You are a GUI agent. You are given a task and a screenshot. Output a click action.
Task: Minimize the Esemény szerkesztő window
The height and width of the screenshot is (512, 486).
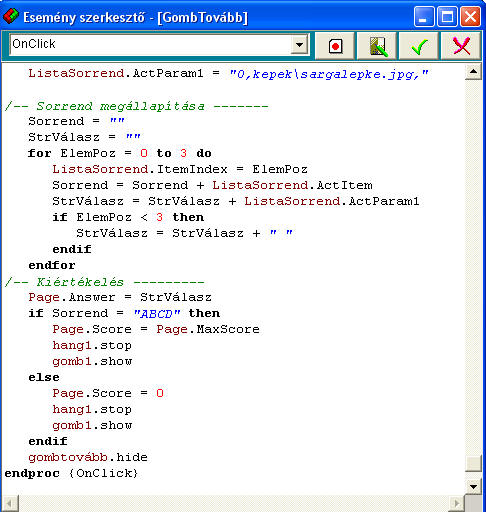click(x=424, y=16)
